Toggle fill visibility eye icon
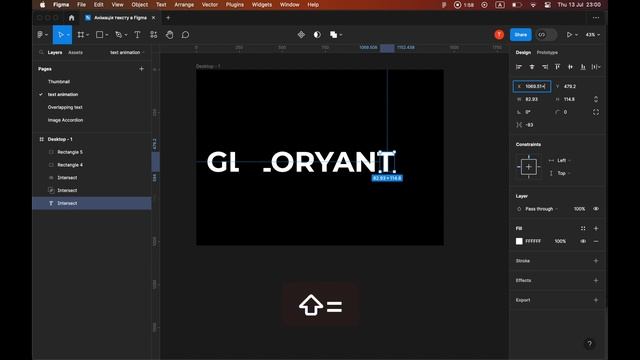 (583, 241)
